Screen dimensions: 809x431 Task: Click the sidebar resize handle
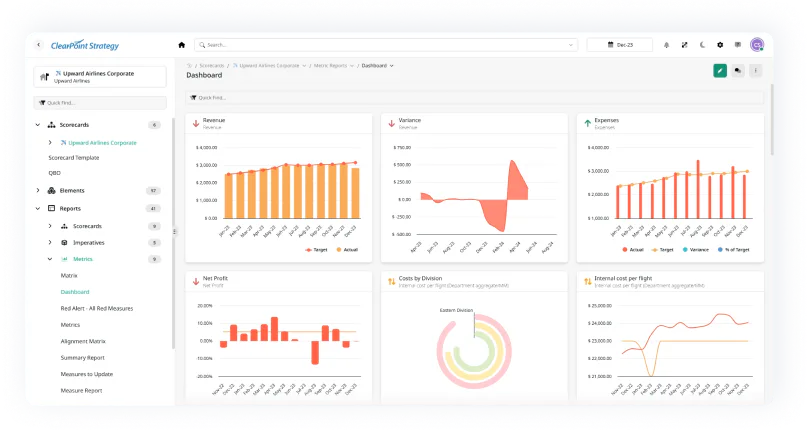pos(174,232)
